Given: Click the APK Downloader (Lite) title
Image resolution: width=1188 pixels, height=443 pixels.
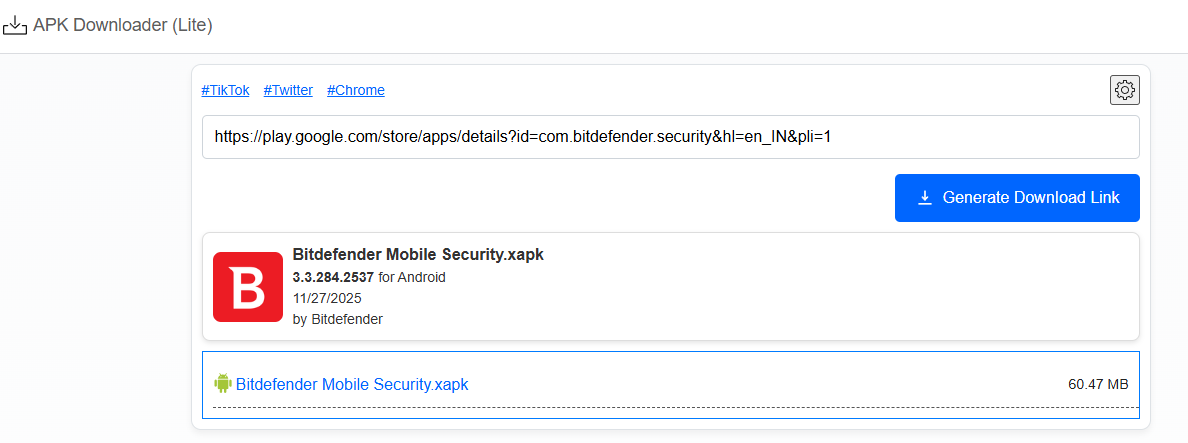Looking at the screenshot, I should pyautogui.click(x=122, y=25).
